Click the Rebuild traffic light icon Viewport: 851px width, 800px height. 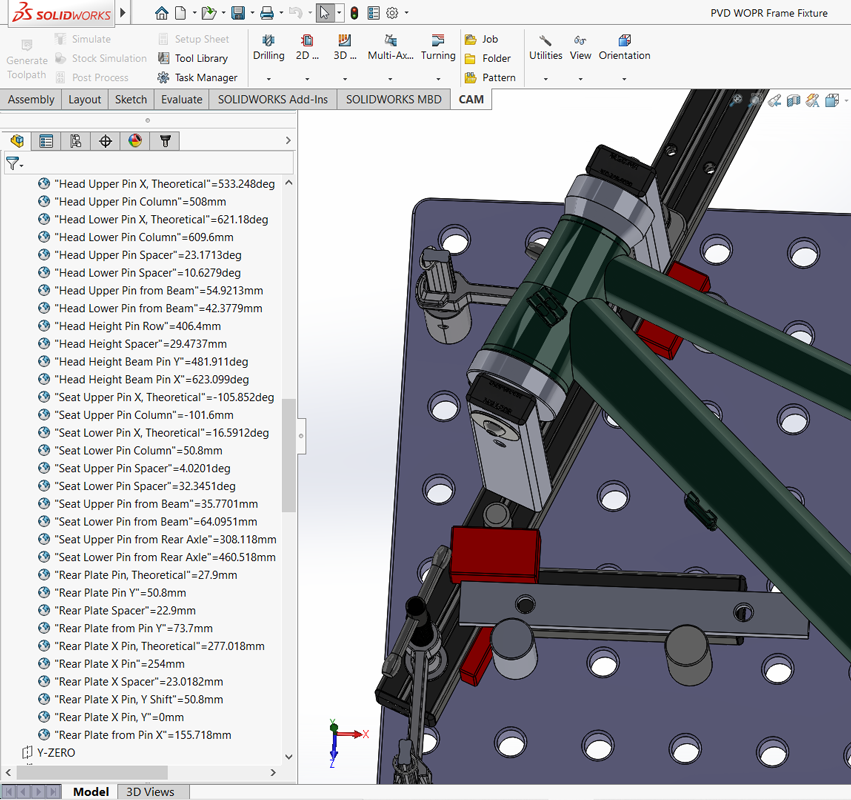pyautogui.click(x=354, y=13)
